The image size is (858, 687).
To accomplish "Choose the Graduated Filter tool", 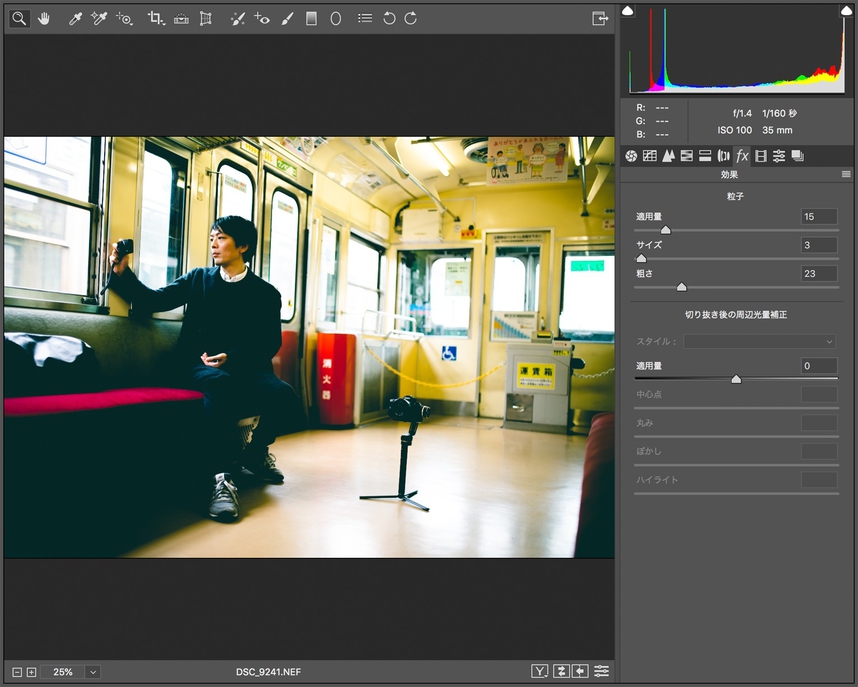I will pyautogui.click(x=311, y=18).
